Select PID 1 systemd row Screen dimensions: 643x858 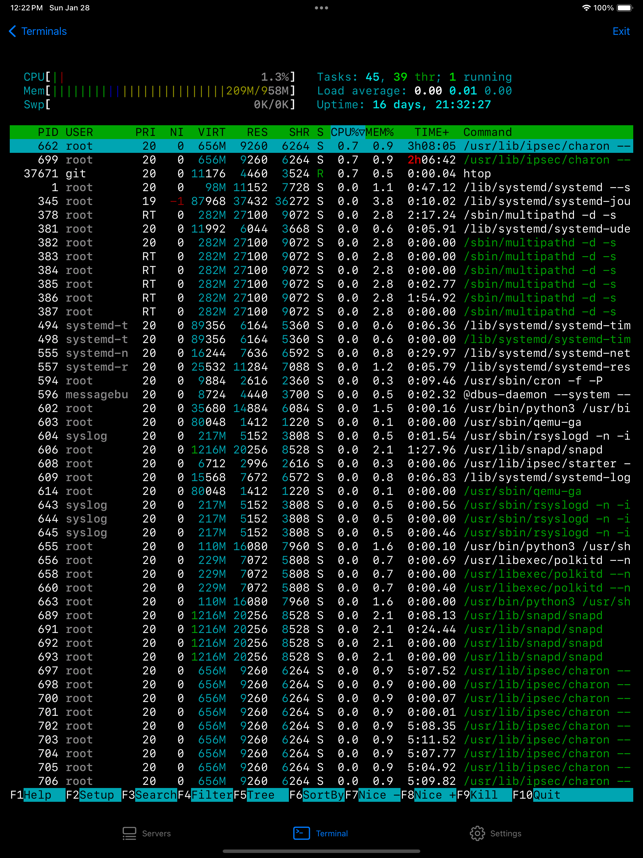[x=321, y=188]
